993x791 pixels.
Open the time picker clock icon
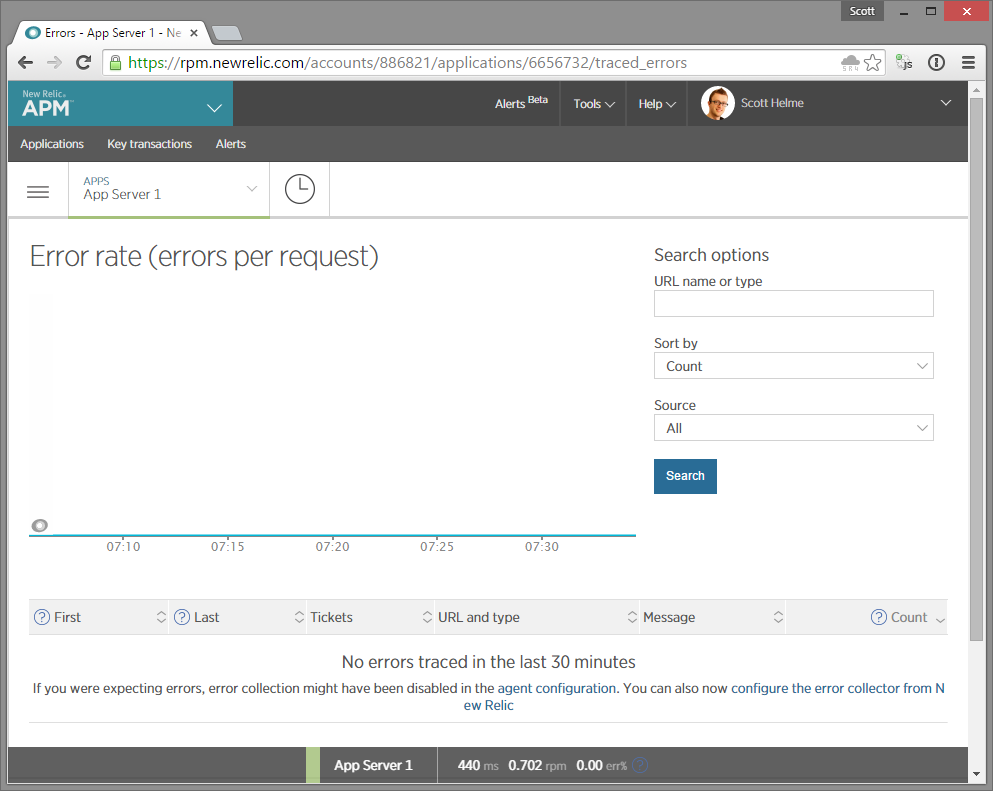pyautogui.click(x=299, y=189)
